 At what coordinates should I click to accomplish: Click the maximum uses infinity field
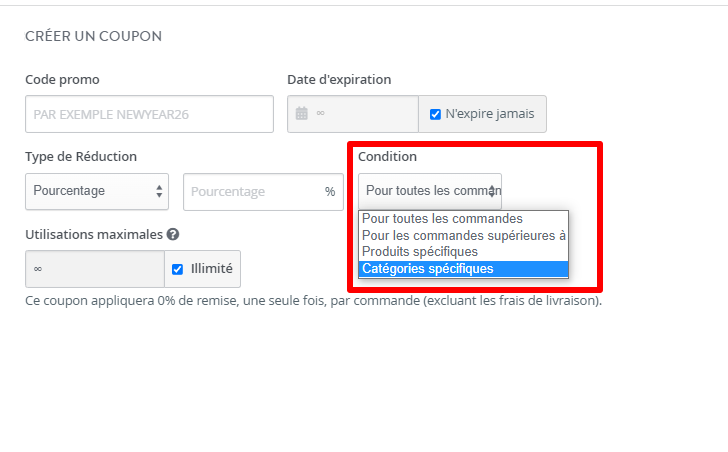[x=95, y=269]
